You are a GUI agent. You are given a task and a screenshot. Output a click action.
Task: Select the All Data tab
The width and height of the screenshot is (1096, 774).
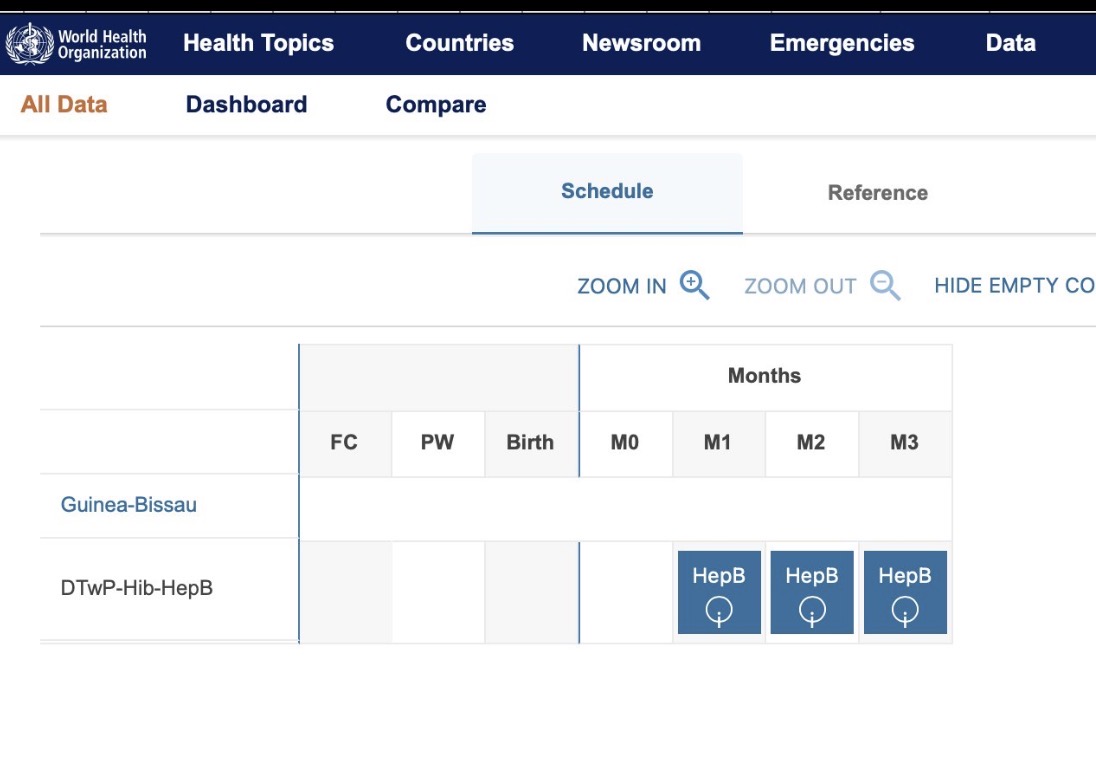click(64, 104)
